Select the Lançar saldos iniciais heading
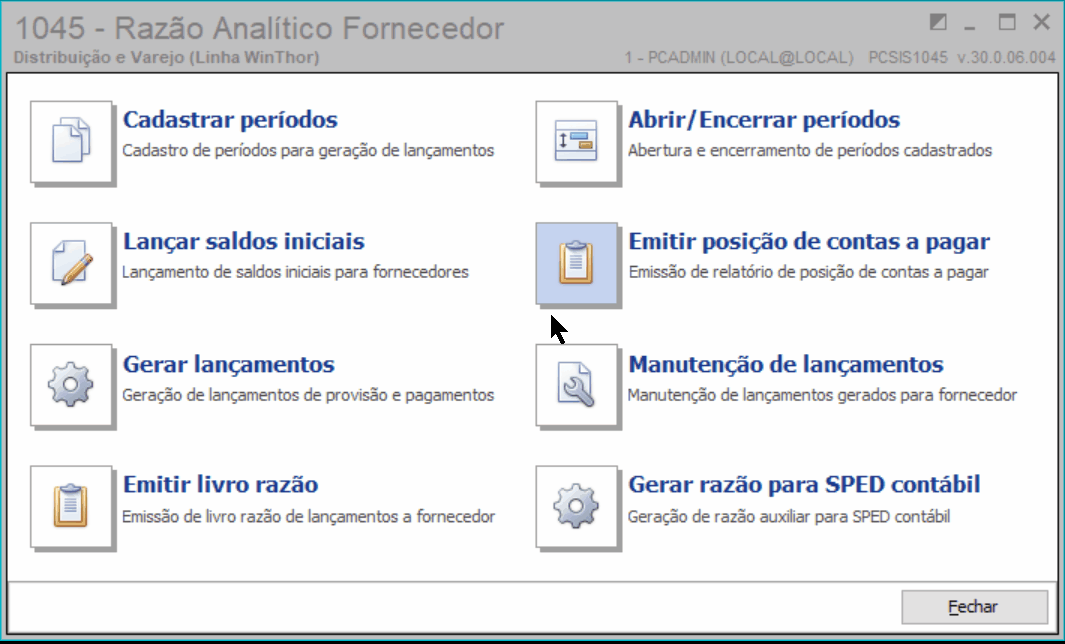Screen dimensions: 1065x644 tap(244, 242)
